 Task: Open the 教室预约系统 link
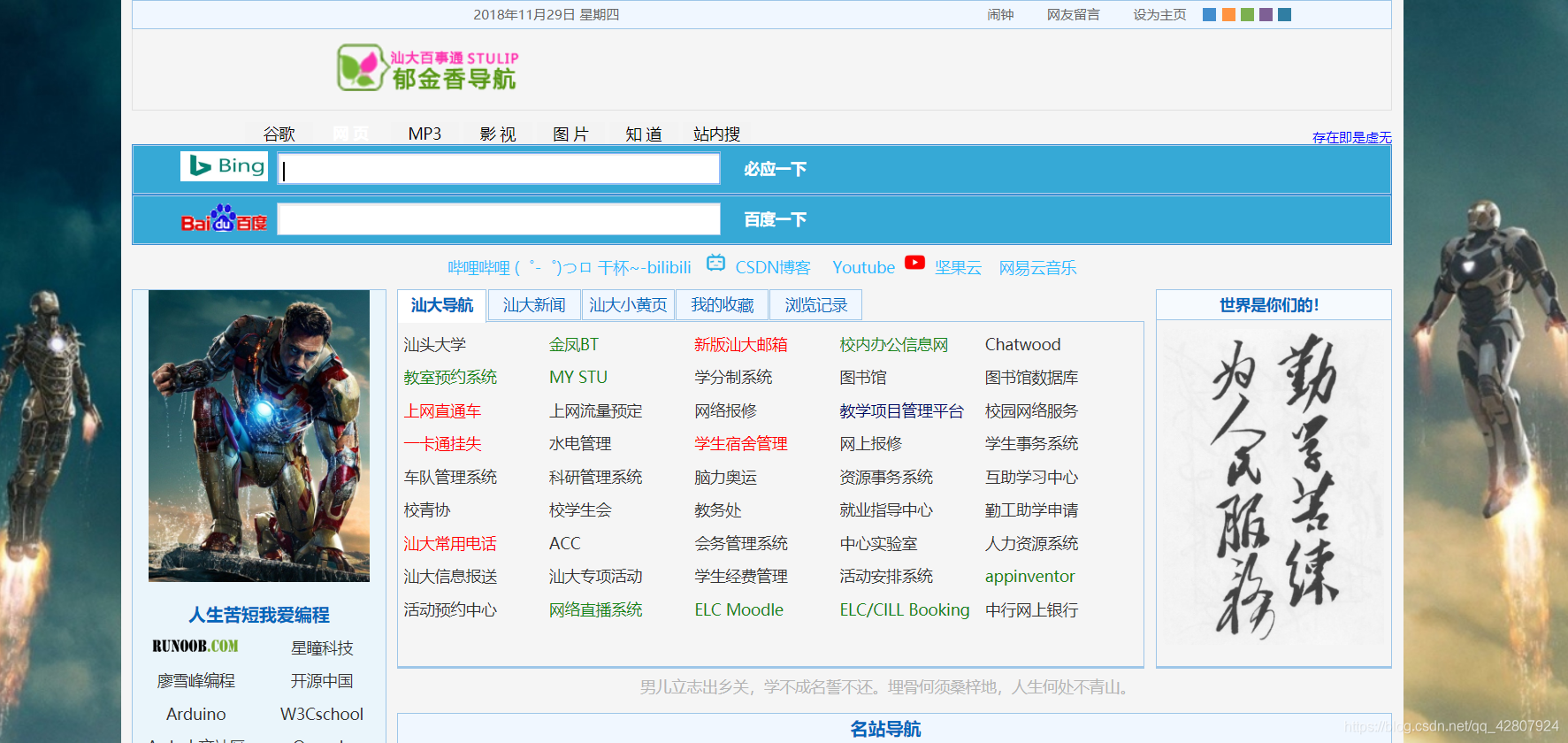point(450,377)
